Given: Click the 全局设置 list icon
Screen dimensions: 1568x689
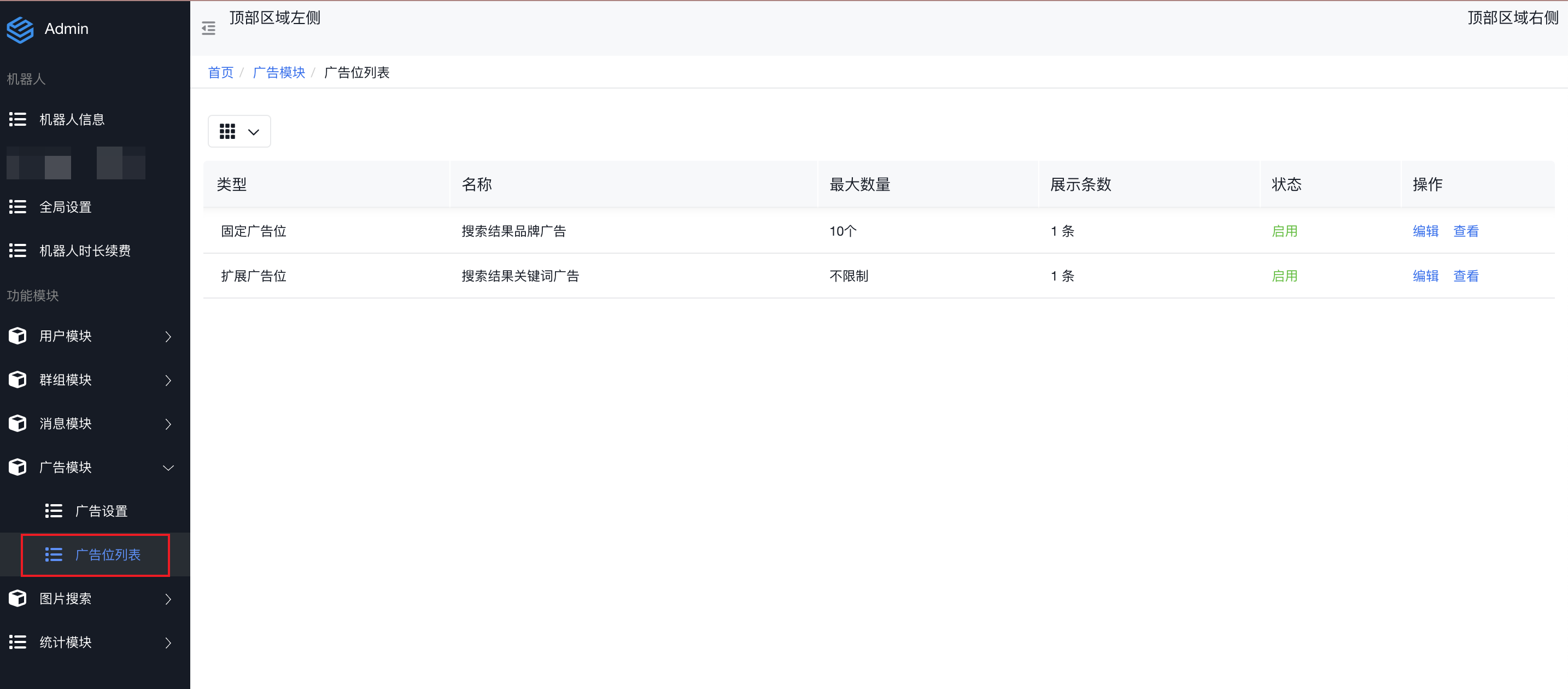Looking at the screenshot, I should [17, 207].
